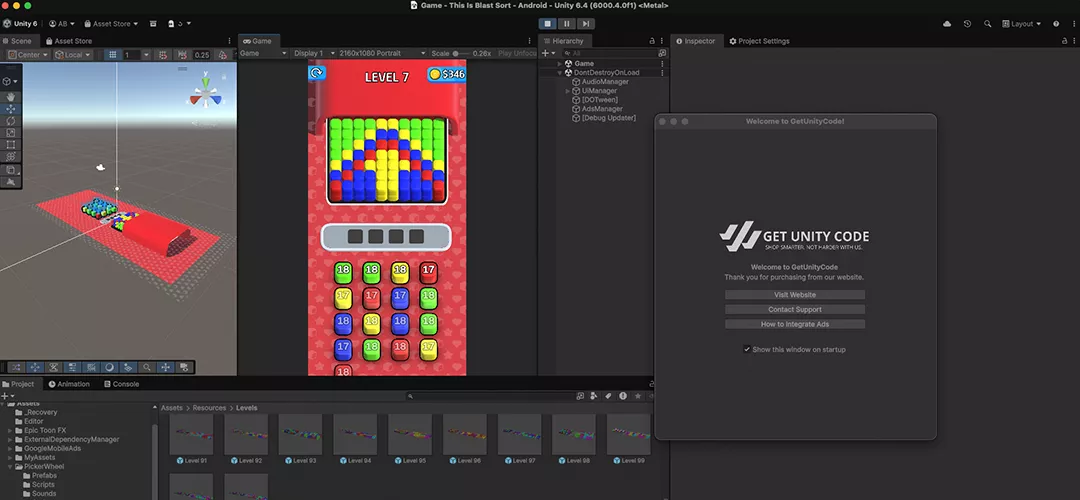Switch to the Console tab

pos(121,384)
